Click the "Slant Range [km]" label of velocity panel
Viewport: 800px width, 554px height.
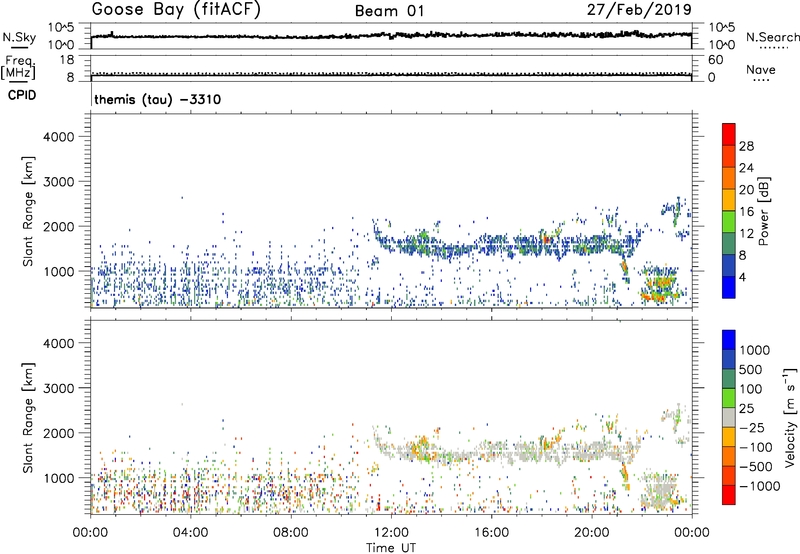coord(28,418)
